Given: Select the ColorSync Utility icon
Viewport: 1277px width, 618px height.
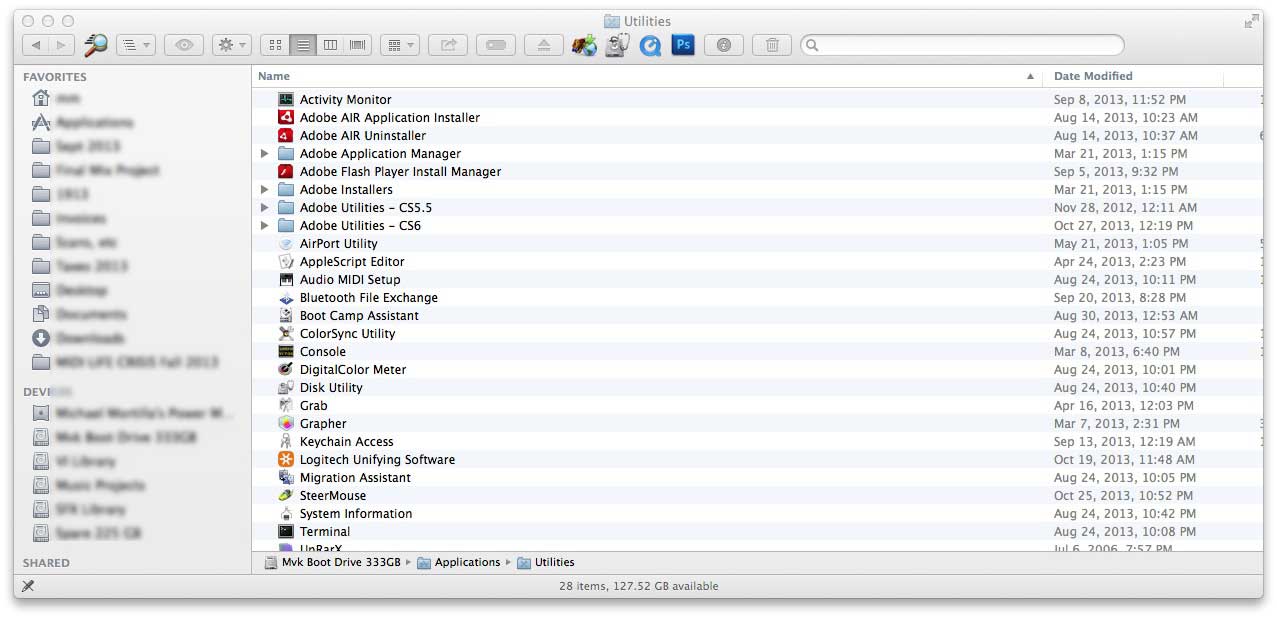Looking at the screenshot, I should (x=286, y=334).
